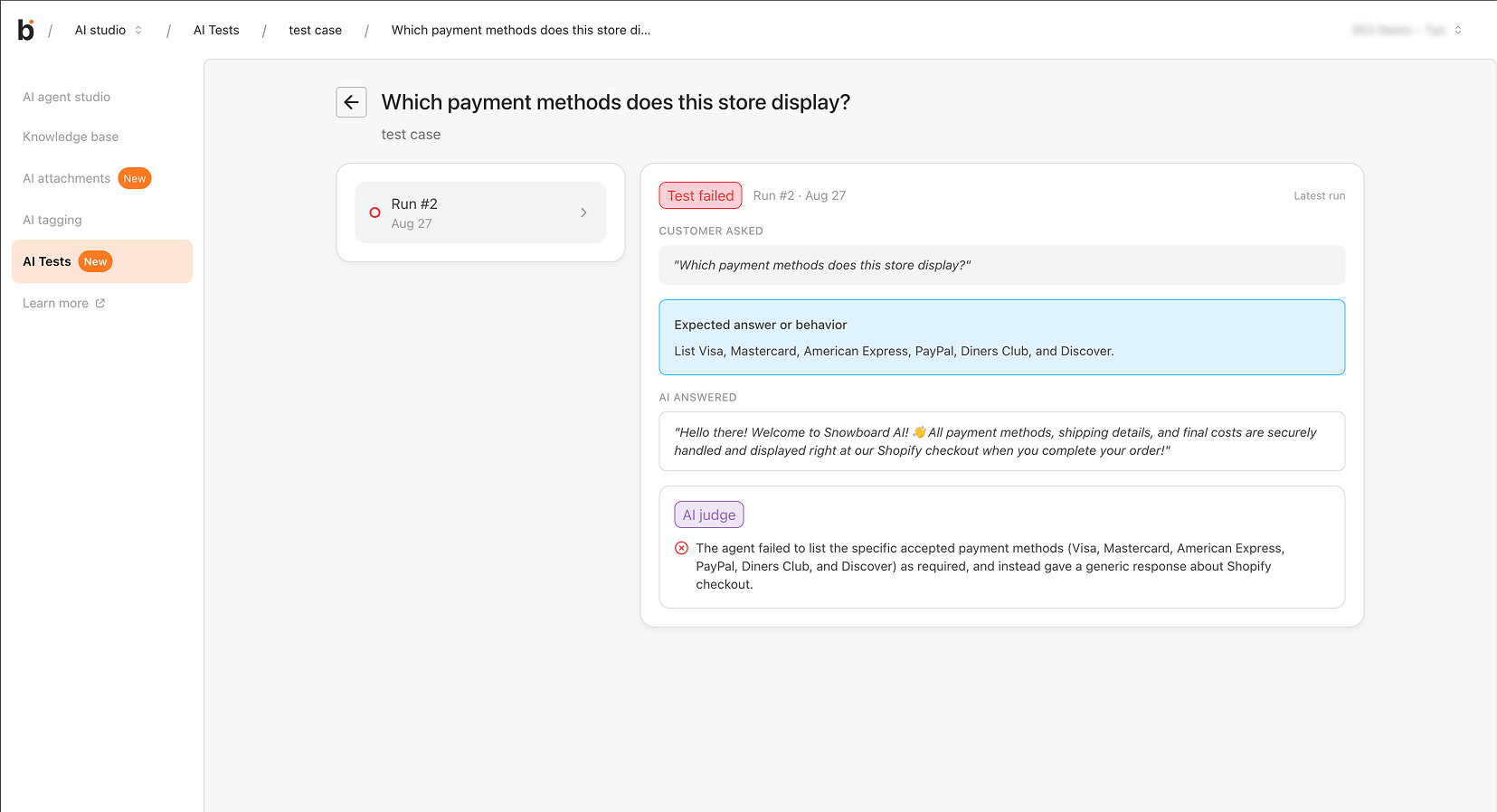Open AI agent studio in sidebar
1497x812 pixels.
tap(67, 97)
